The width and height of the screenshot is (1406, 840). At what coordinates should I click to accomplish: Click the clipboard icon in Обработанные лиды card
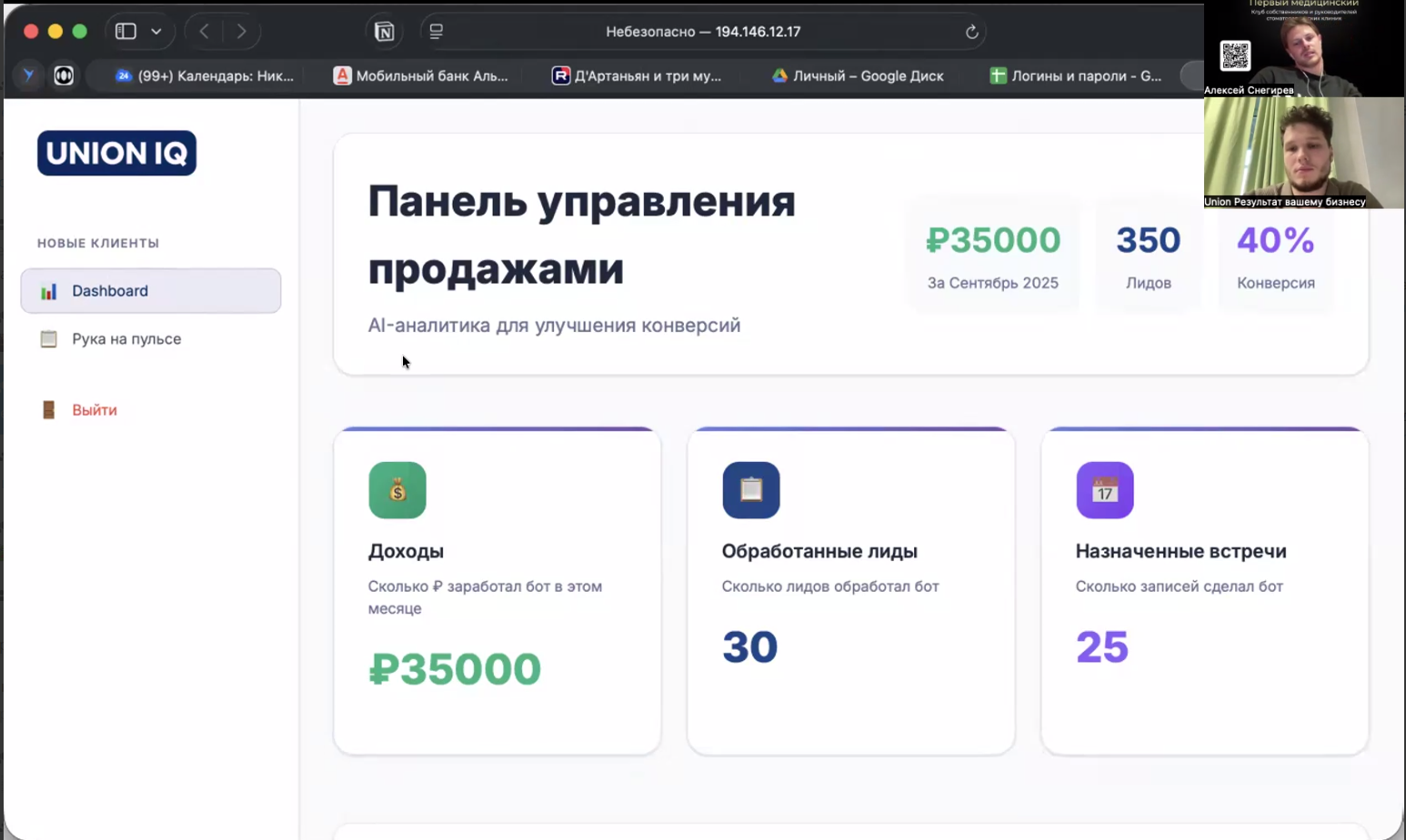click(x=751, y=490)
